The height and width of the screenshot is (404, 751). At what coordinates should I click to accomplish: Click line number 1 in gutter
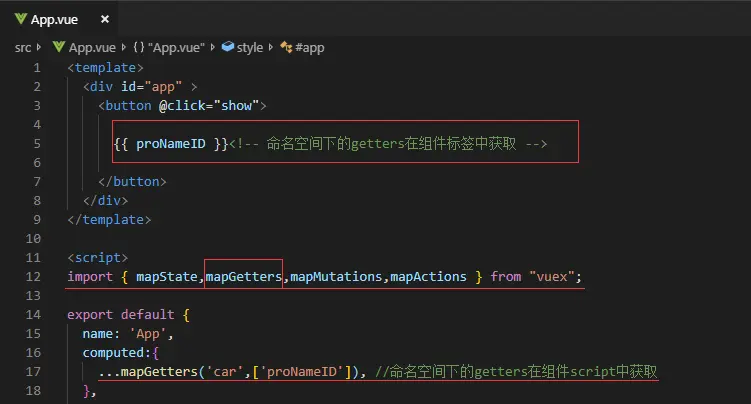(x=37, y=68)
